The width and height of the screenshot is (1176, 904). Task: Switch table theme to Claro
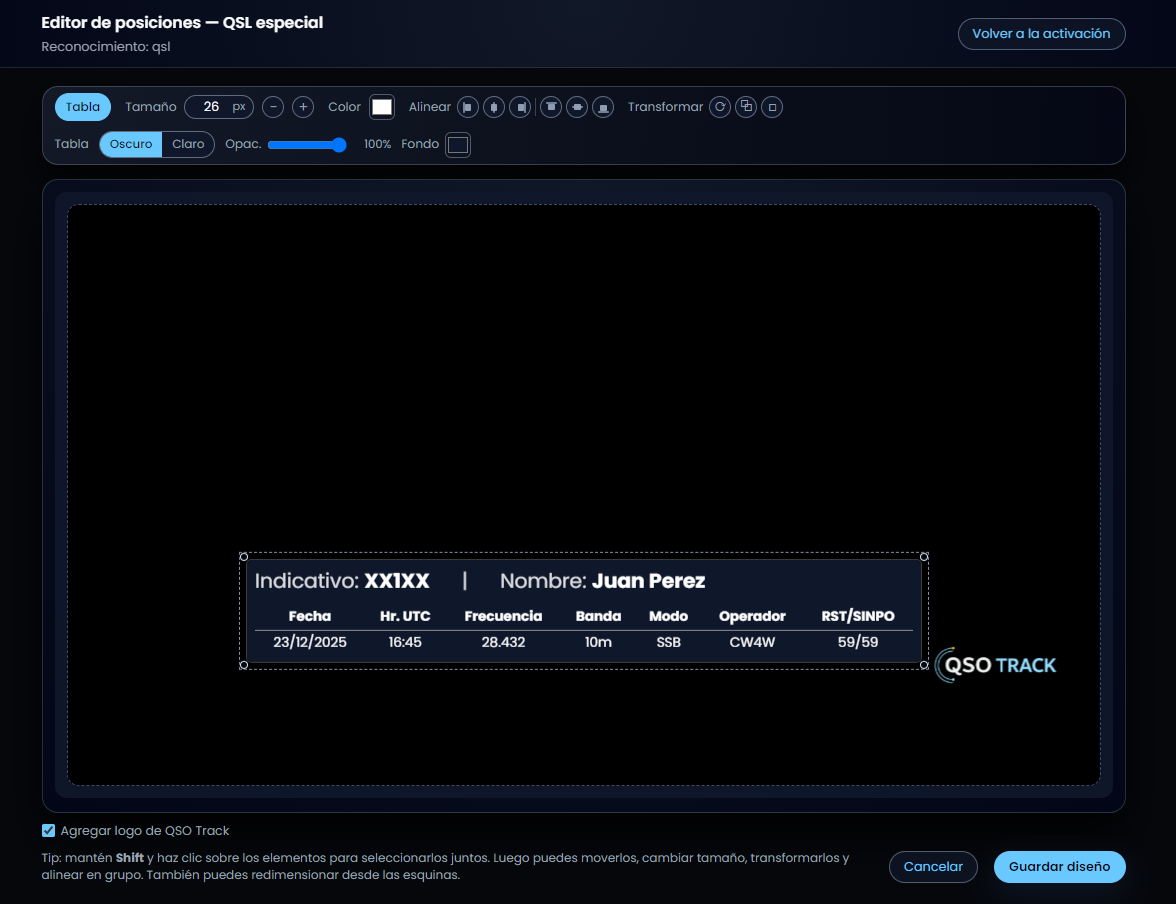pyautogui.click(x=188, y=144)
